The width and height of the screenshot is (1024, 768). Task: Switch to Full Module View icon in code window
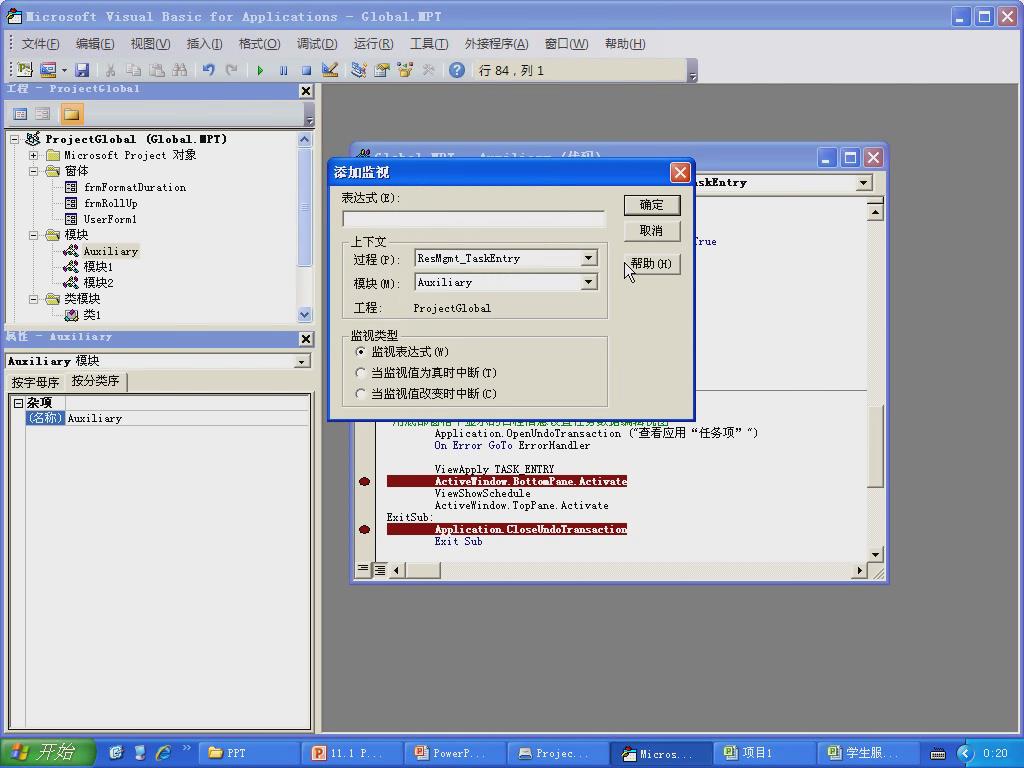(x=379, y=569)
